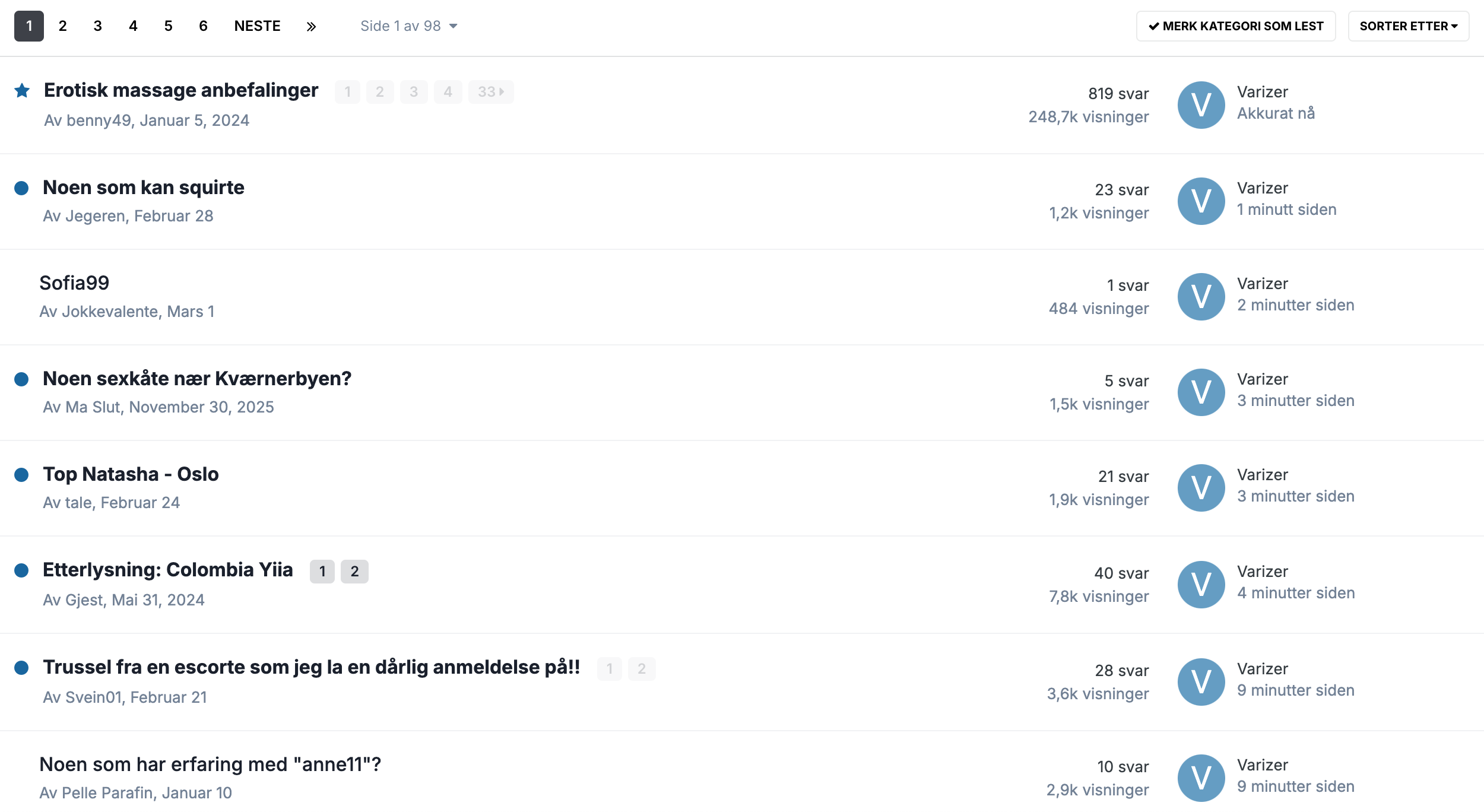
Task: Go to pagination page 2
Action: coord(62,26)
